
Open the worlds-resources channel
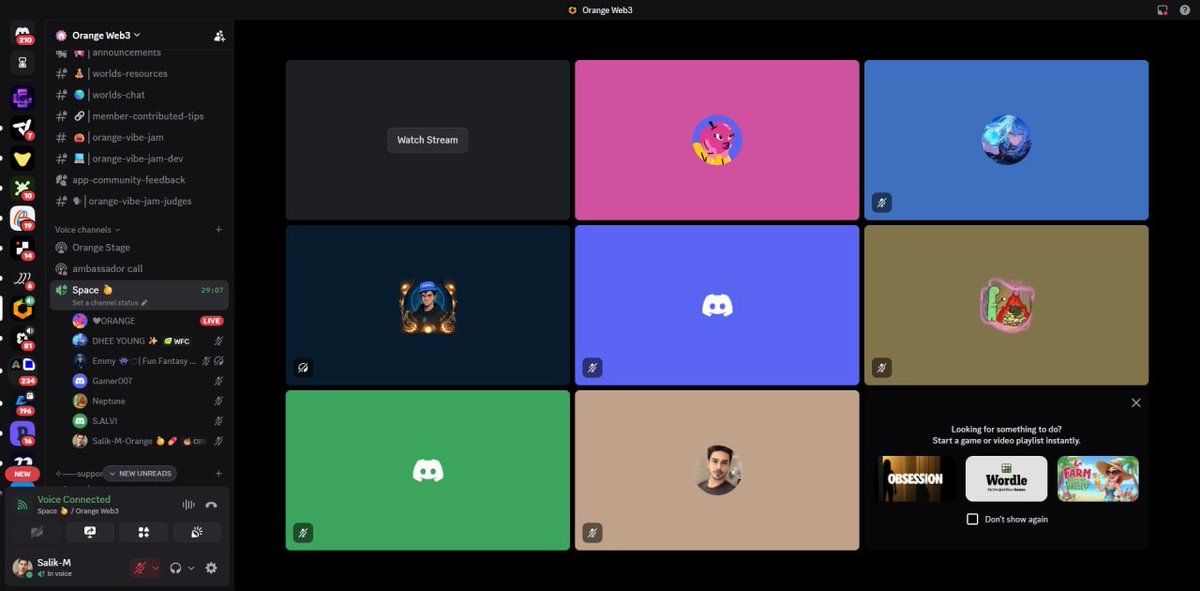[x=140, y=74]
